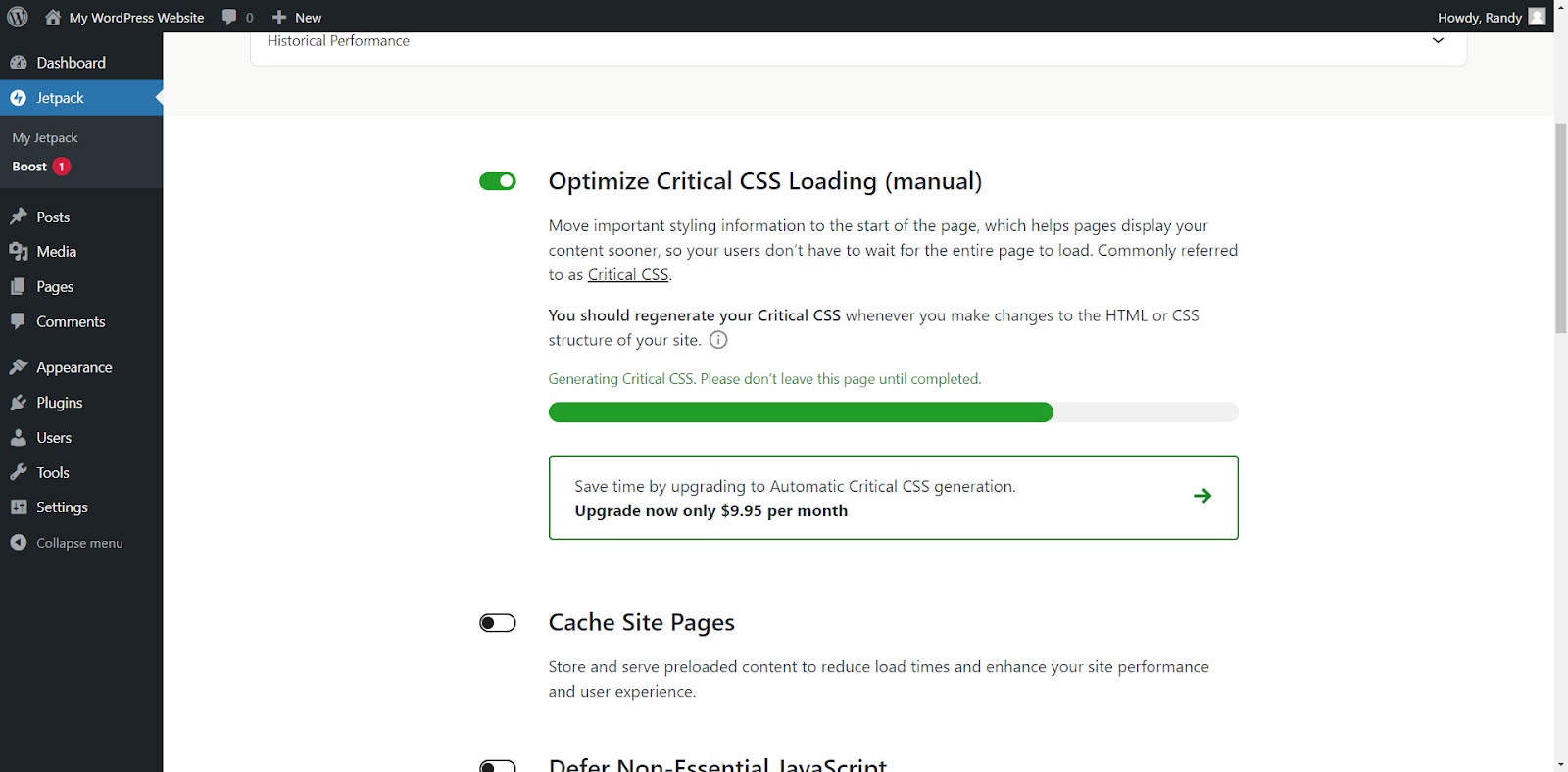Viewport: 1568px width, 772px height.
Task: Click the Tools wrench icon
Action: coord(19,472)
